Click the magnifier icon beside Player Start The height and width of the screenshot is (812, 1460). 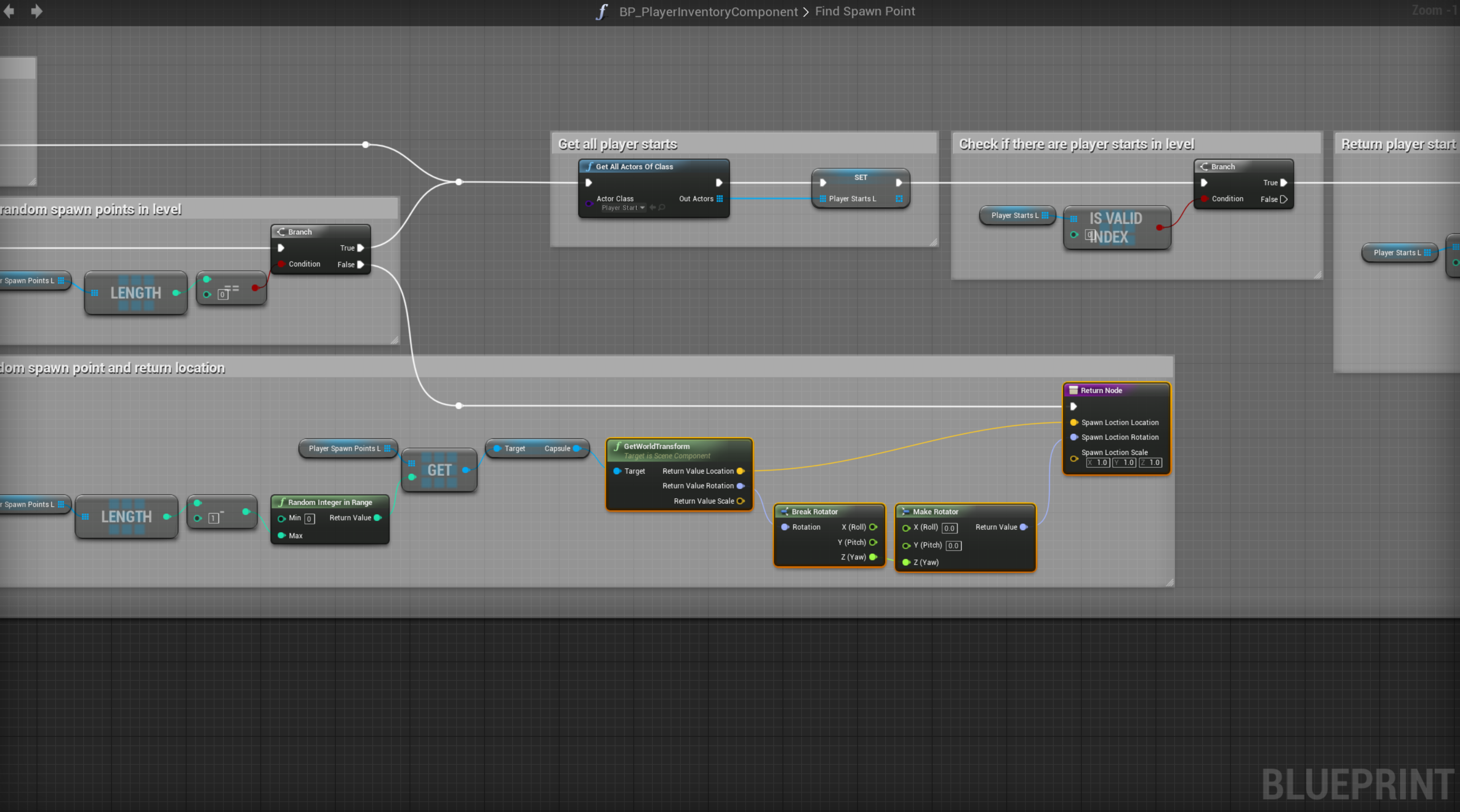coord(662,208)
